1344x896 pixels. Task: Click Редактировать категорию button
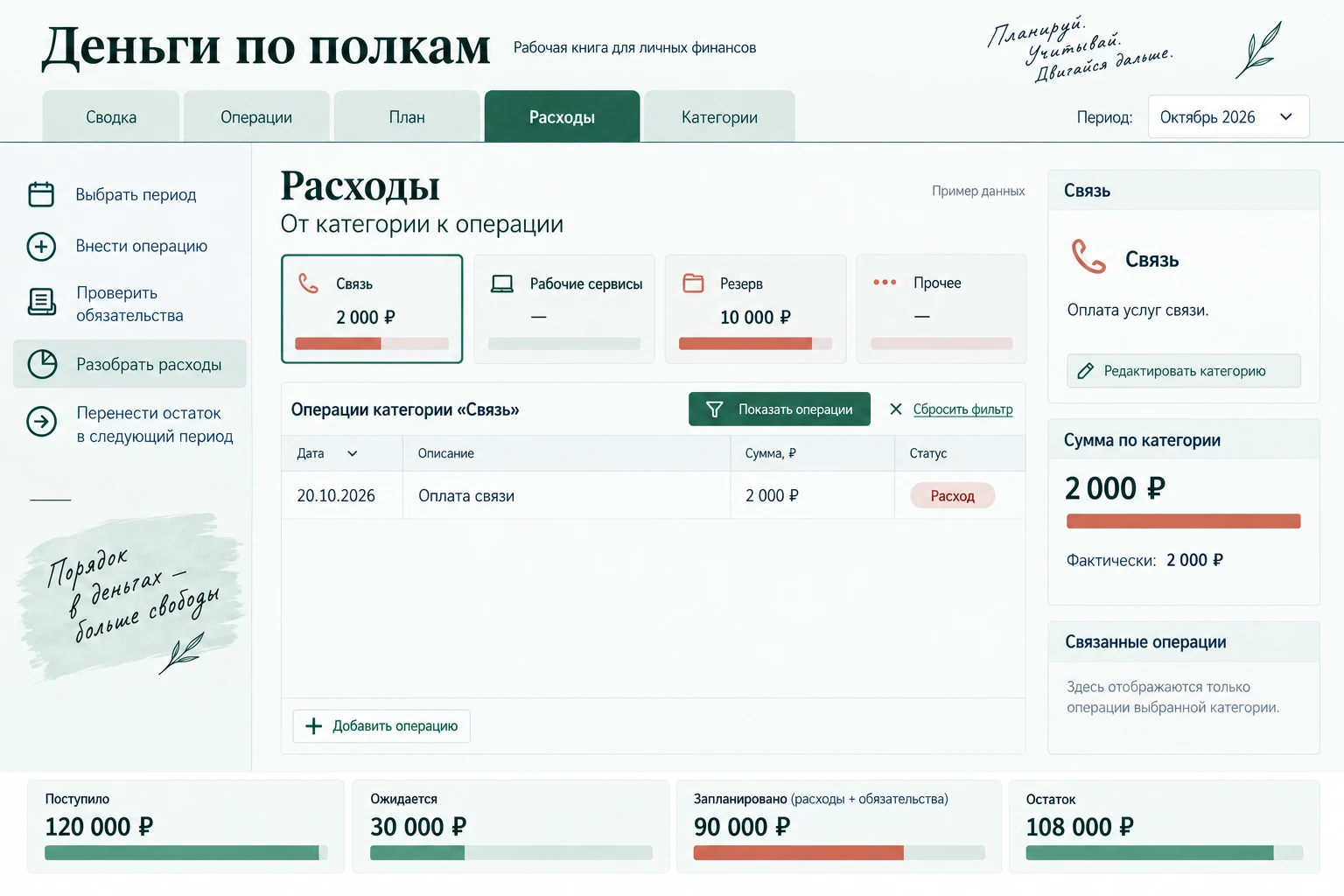[1184, 371]
